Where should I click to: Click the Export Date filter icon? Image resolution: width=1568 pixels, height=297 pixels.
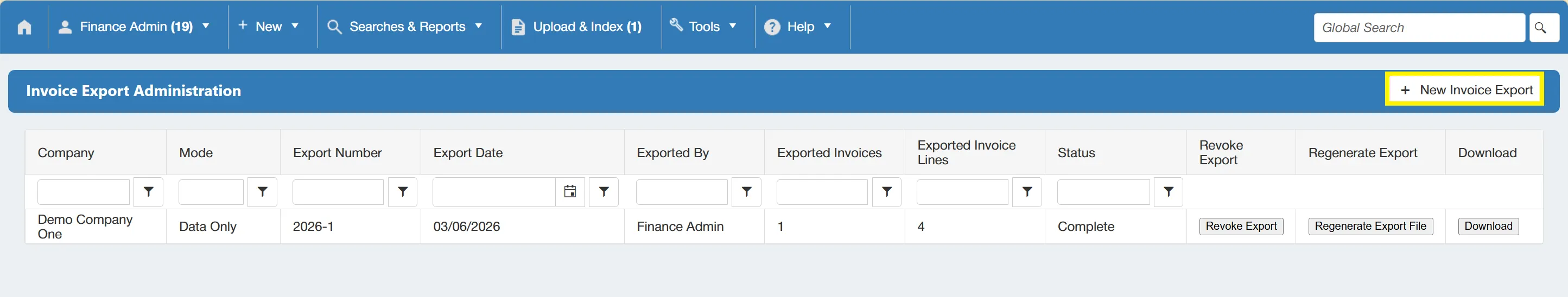[x=604, y=192]
